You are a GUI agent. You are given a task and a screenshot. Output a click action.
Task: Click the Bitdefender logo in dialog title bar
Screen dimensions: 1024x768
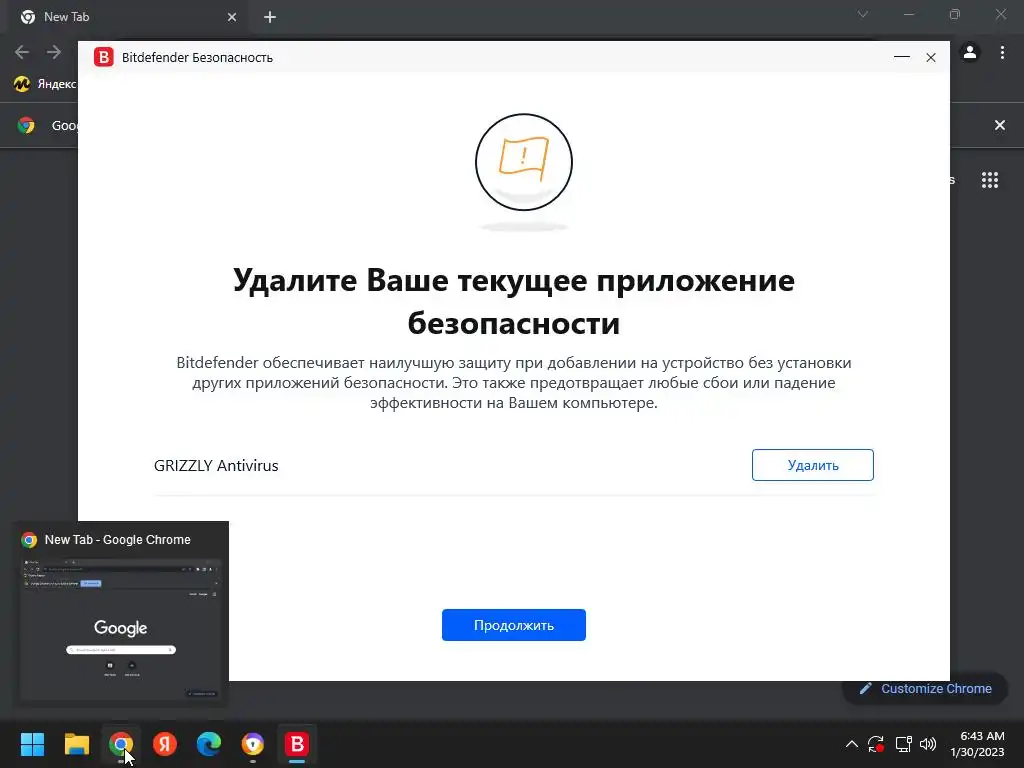tap(103, 57)
